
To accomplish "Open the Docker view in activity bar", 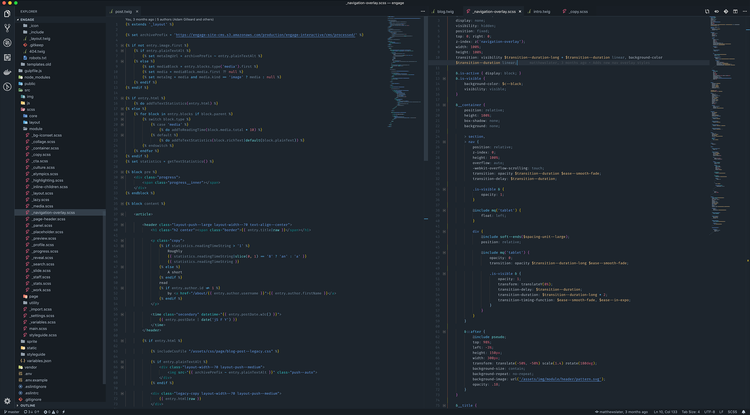I will pos(7,72).
